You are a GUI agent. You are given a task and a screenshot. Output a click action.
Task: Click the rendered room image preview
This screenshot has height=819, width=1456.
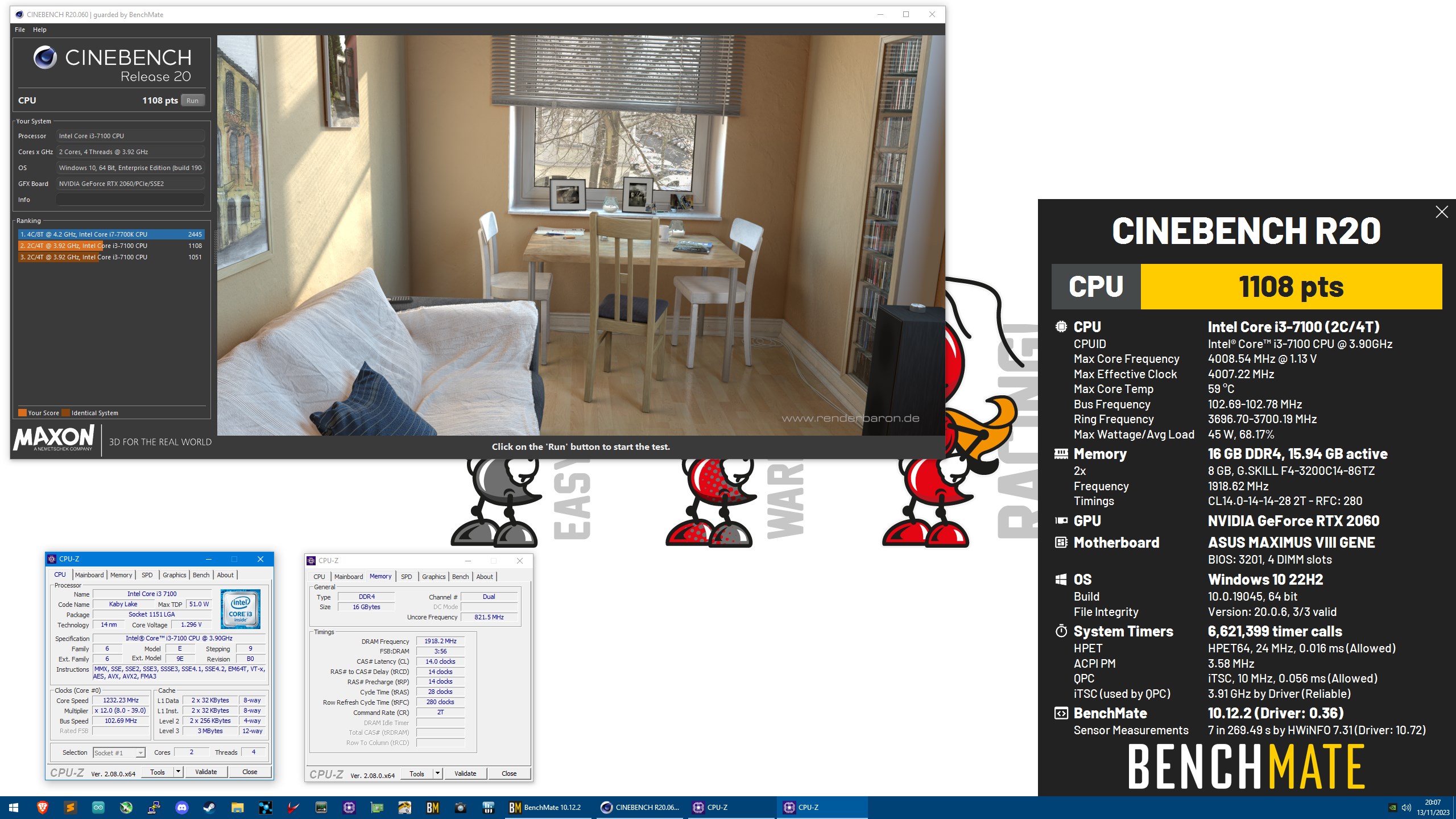click(x=581, y=235)
